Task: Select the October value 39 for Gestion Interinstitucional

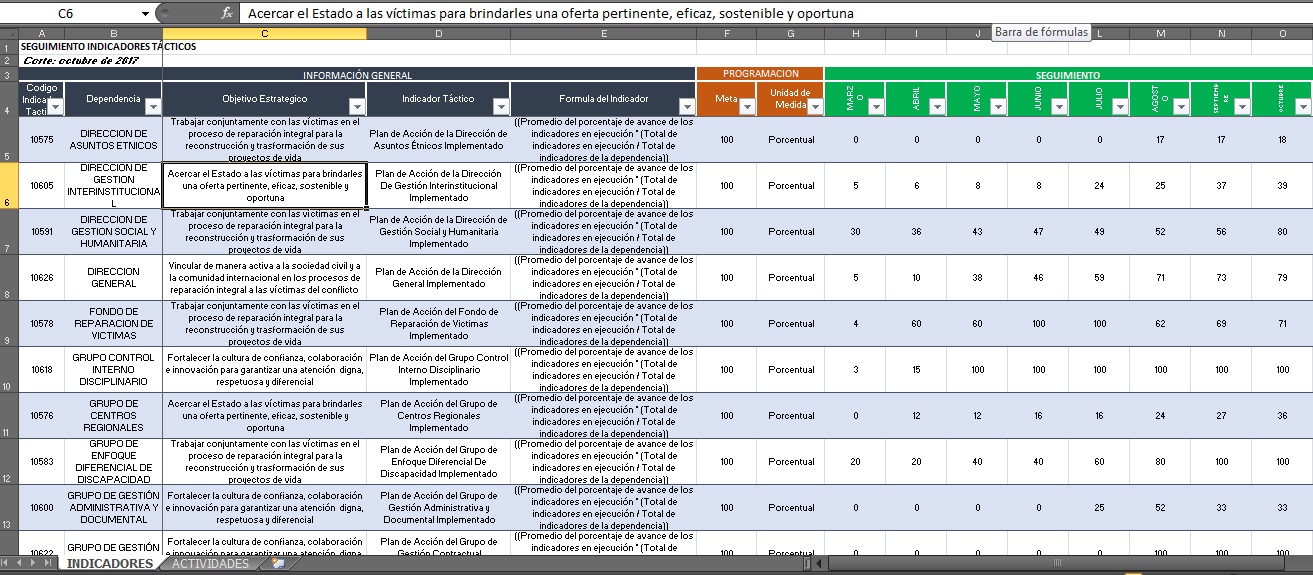Action: (x=1283, y=185)
